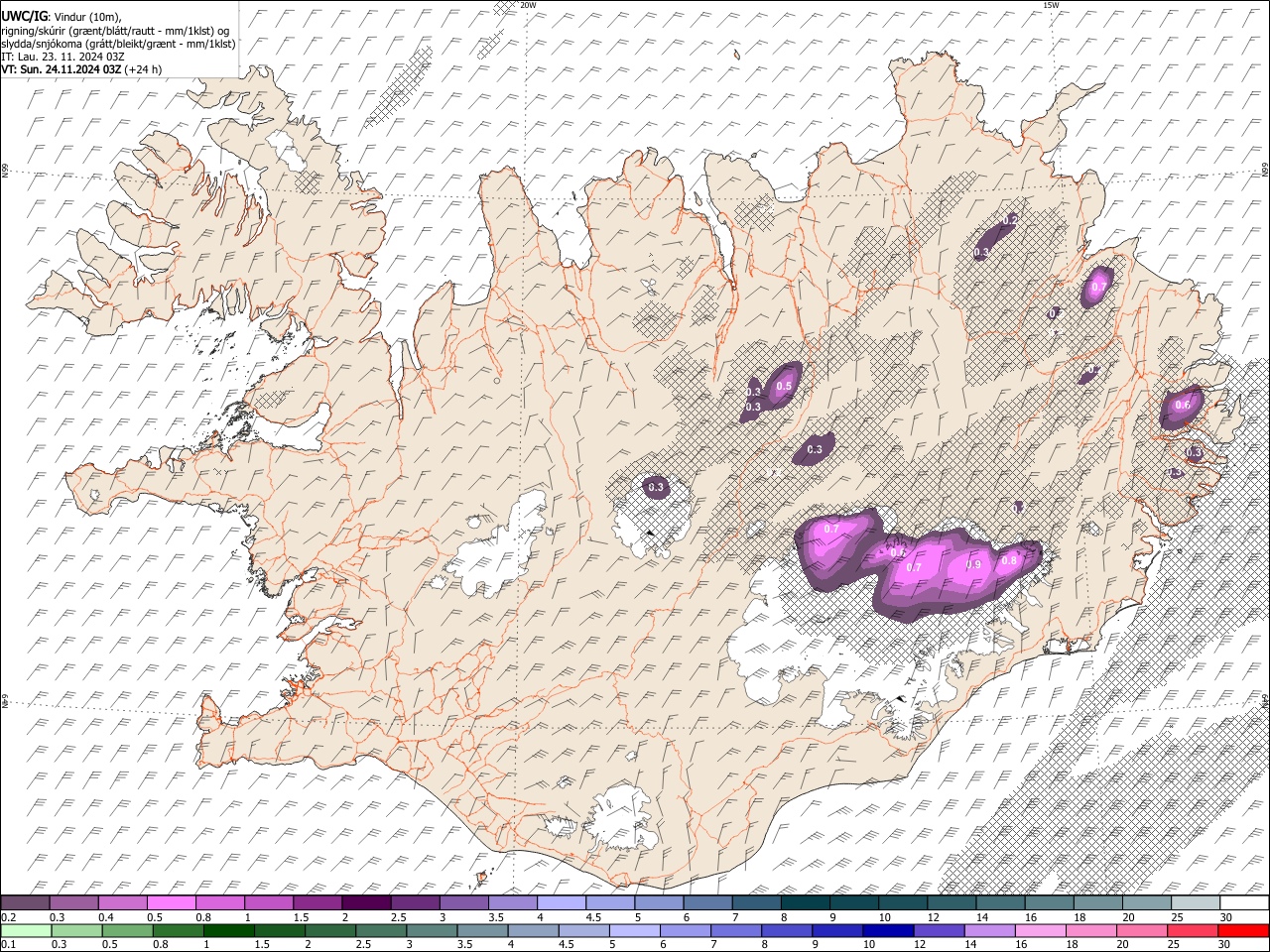Click the VT: Sun. 24.11.2024 03Z valid-time line

[x=81, y=69]
